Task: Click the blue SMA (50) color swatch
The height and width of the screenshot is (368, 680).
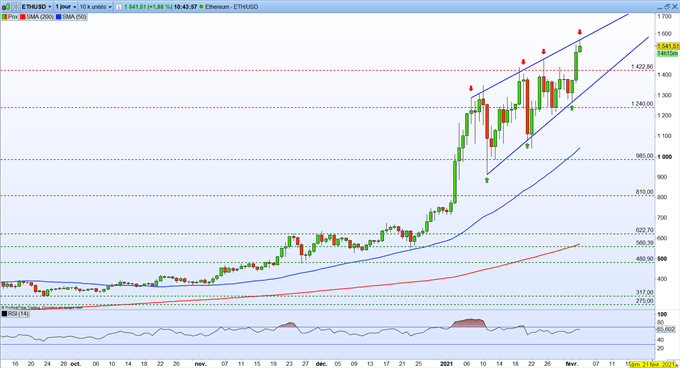Action: tap(58, 17)
